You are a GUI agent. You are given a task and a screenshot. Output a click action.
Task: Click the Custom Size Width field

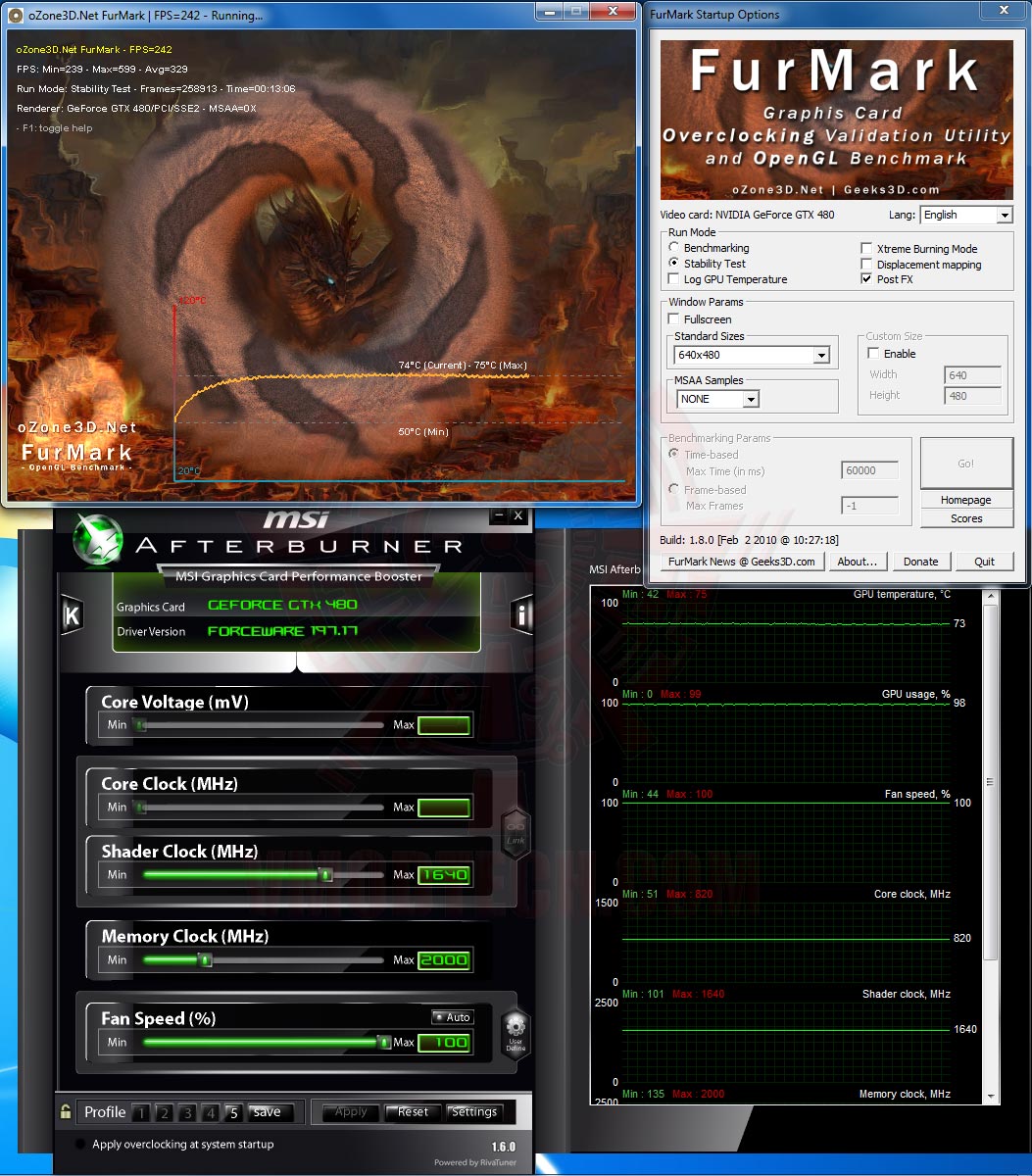[972, 374]
